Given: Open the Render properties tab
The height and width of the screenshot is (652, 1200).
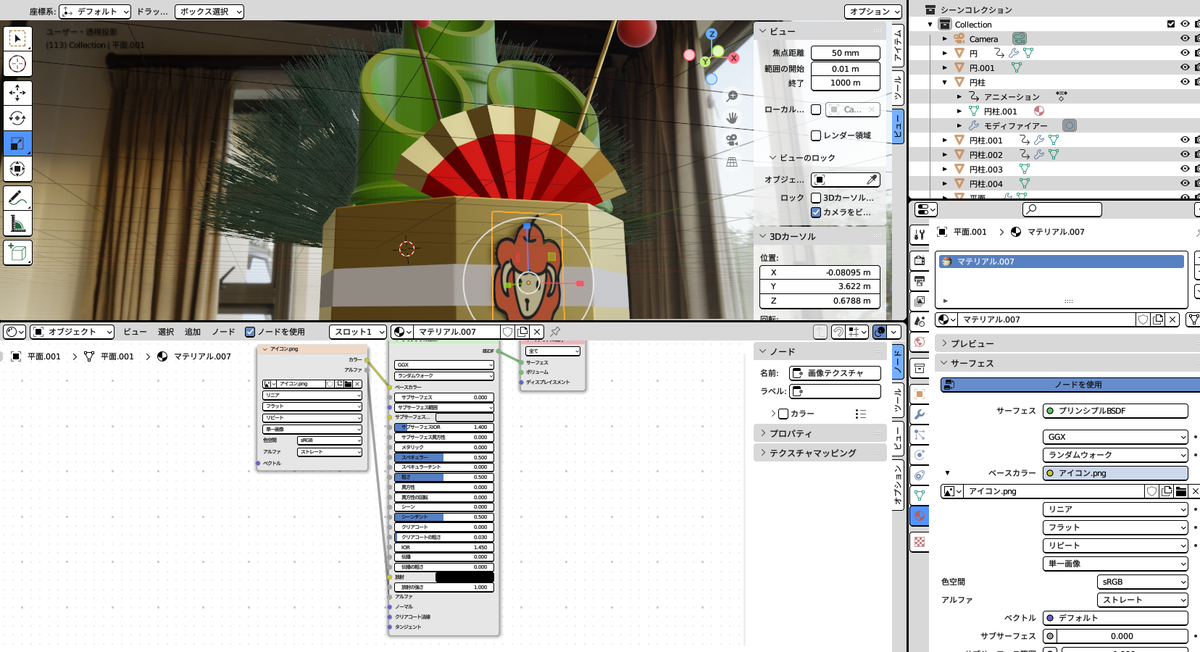Looking at the screenshot, I should [x=919, y=260].
